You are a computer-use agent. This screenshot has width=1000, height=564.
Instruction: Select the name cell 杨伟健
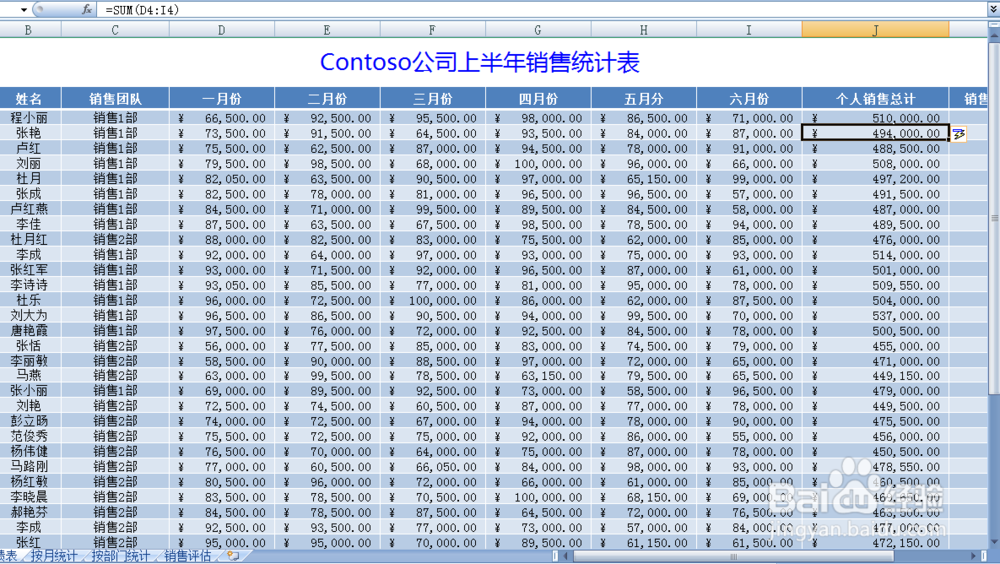click(28, 452)
